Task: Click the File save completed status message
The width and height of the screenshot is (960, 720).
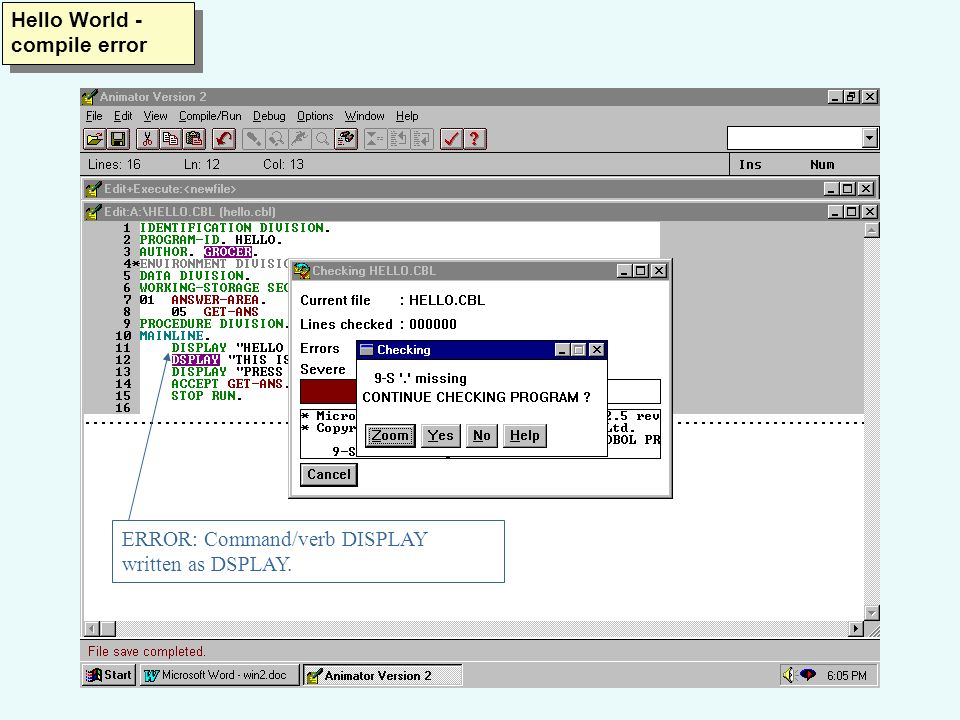Action: click(146, 651)
